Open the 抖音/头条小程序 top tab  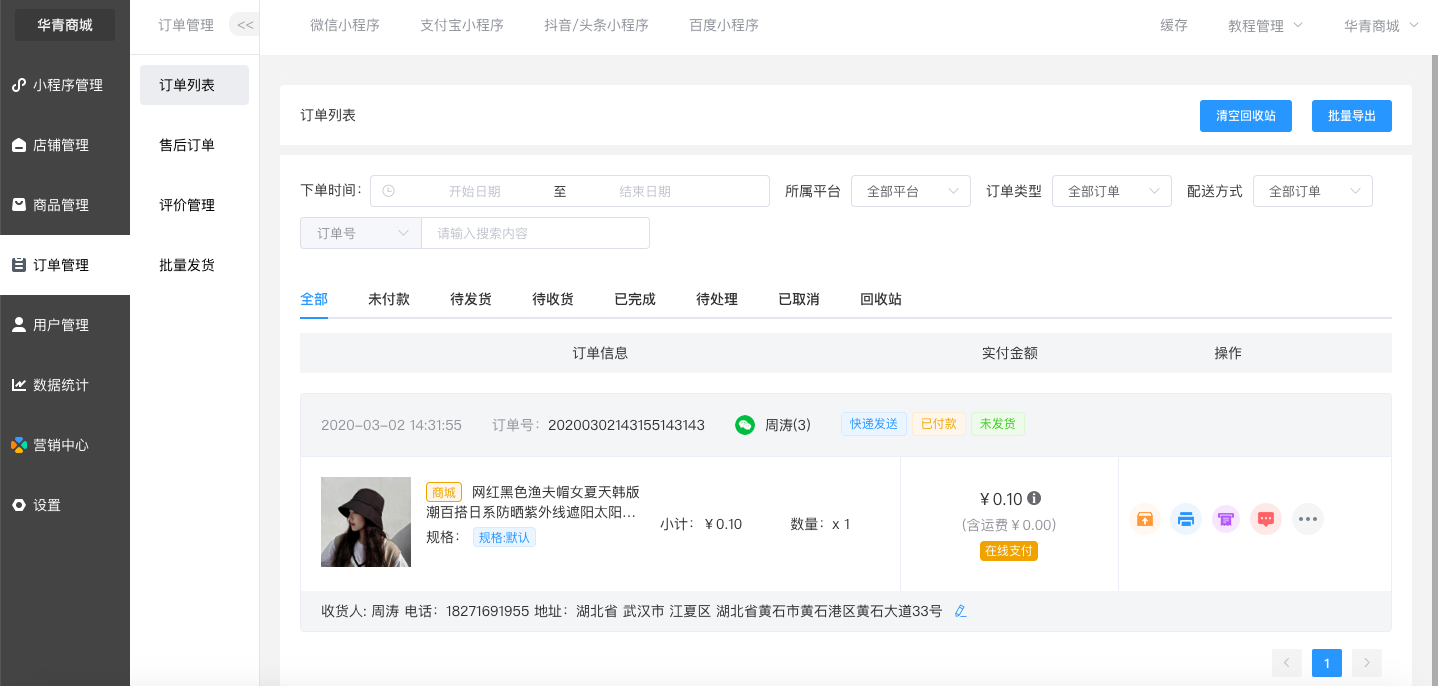[x=596, y=25]
